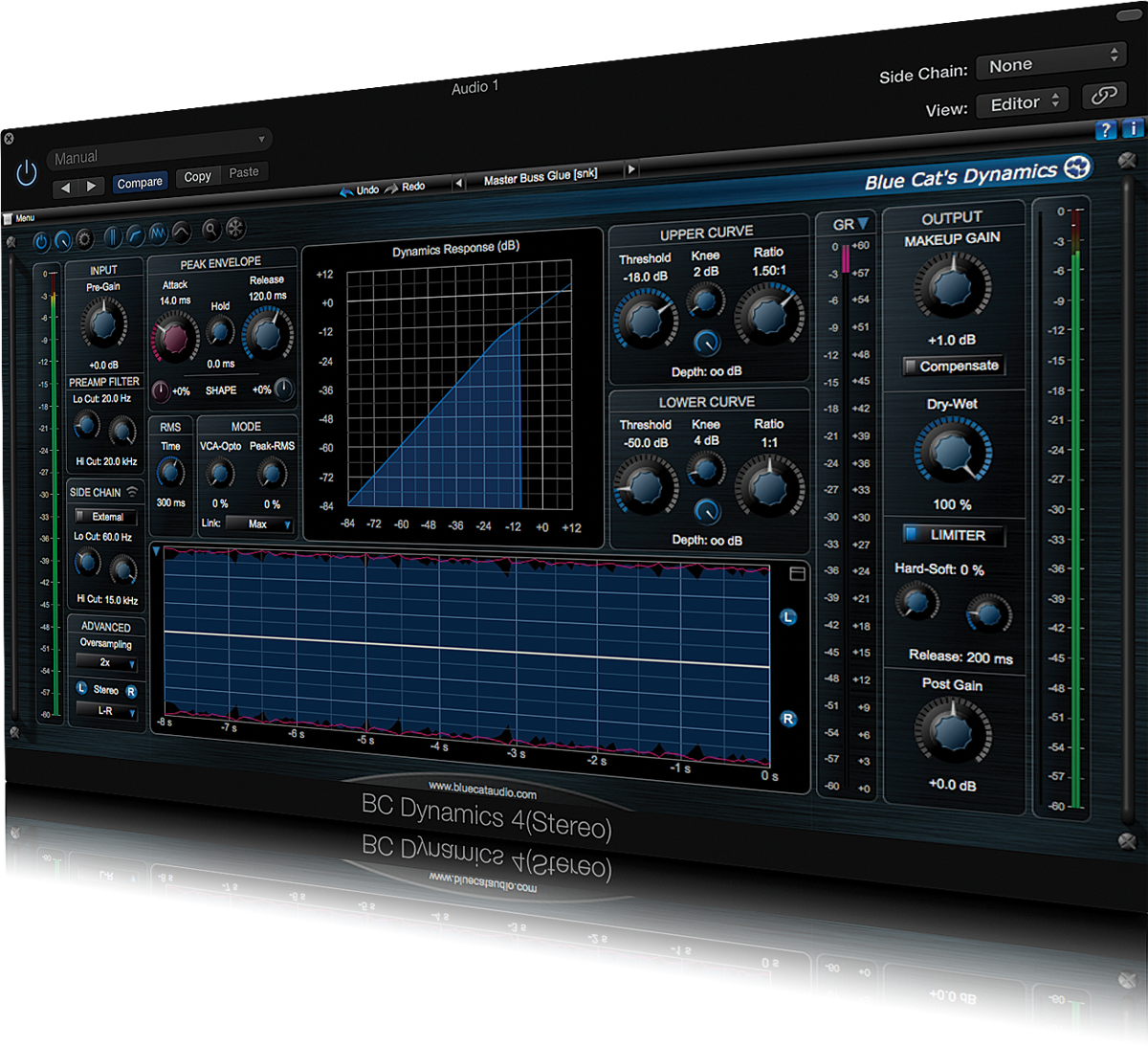Expand the Link Max mode dropdown
Image resolution: width=1148 pixels, height=1046 pixels.
click(x=260, y=524)
